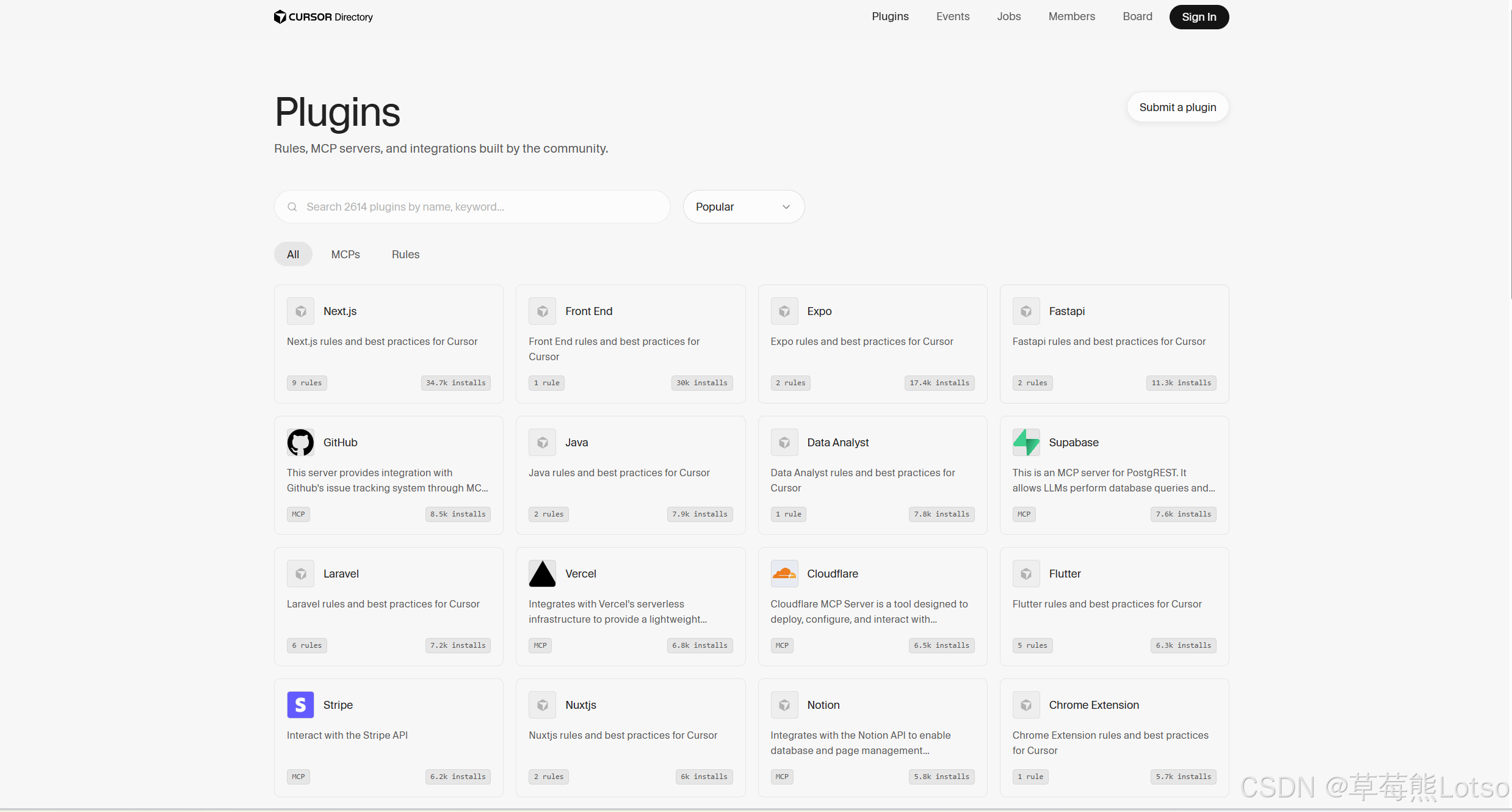Click the Flutter card cube icon
This screenshot has height=812, width=1512.
[x=1026, y=574]
